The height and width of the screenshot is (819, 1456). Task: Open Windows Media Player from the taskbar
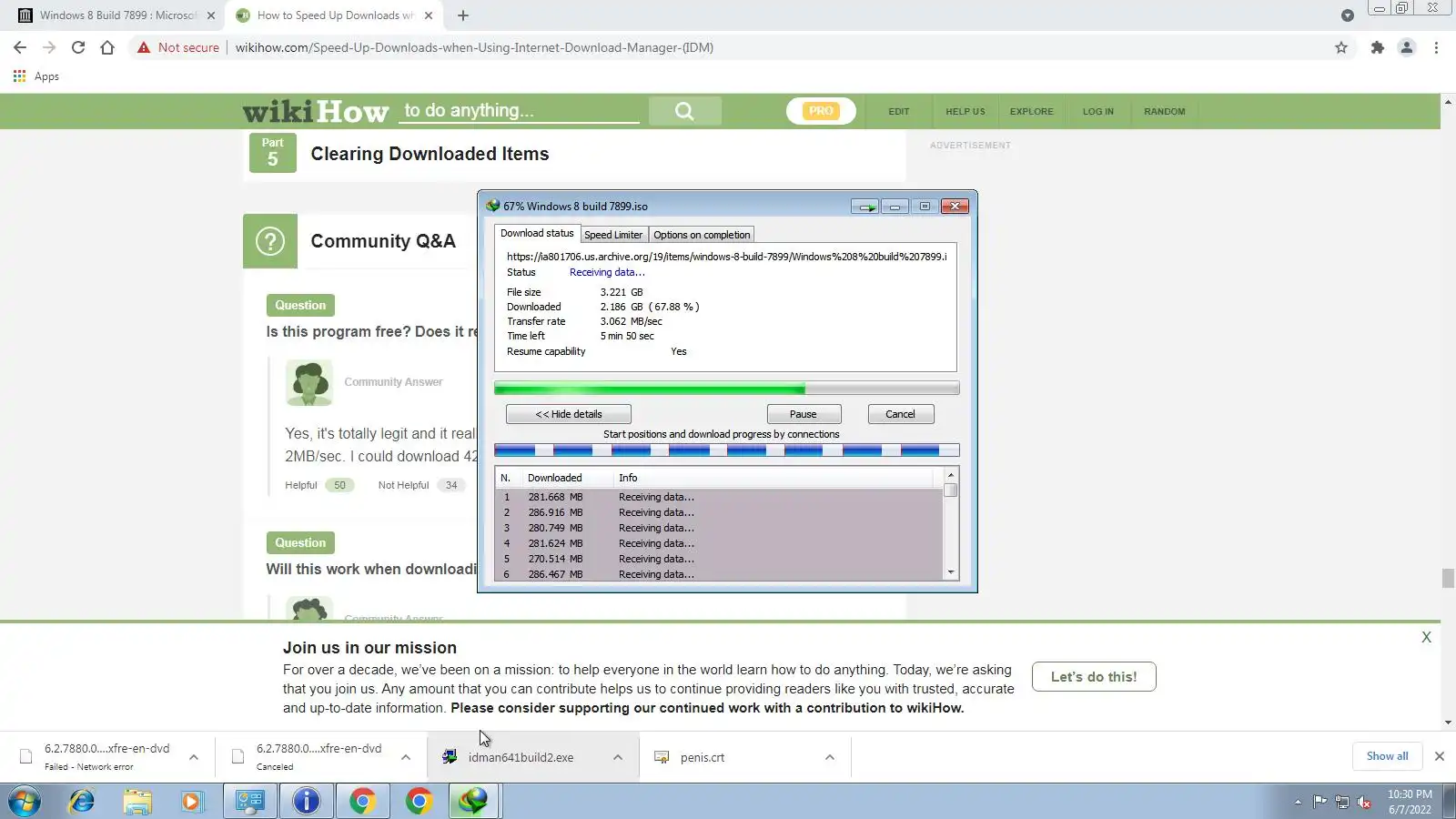[x=192, y=802]
